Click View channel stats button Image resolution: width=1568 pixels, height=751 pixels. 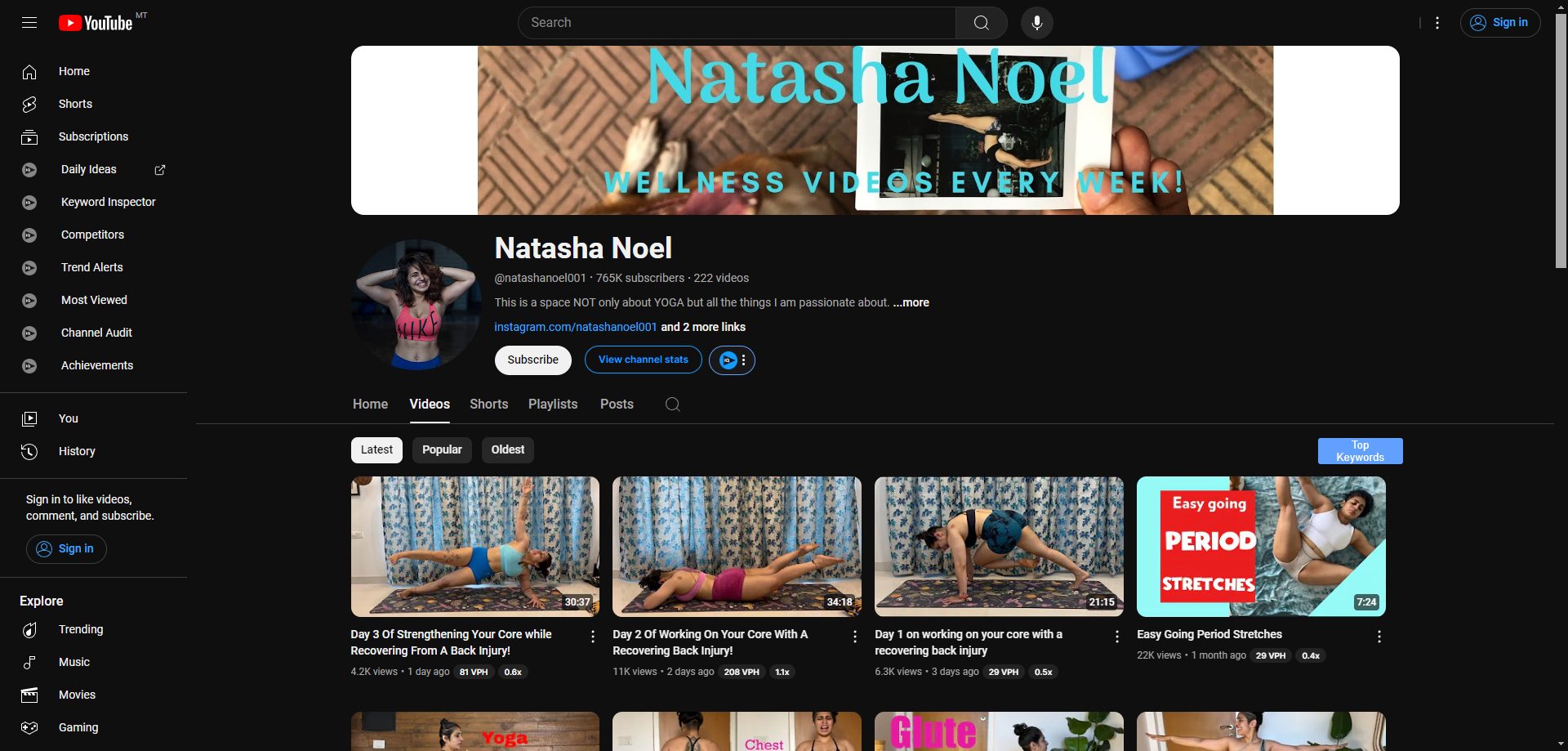click(x=643, y=360)
